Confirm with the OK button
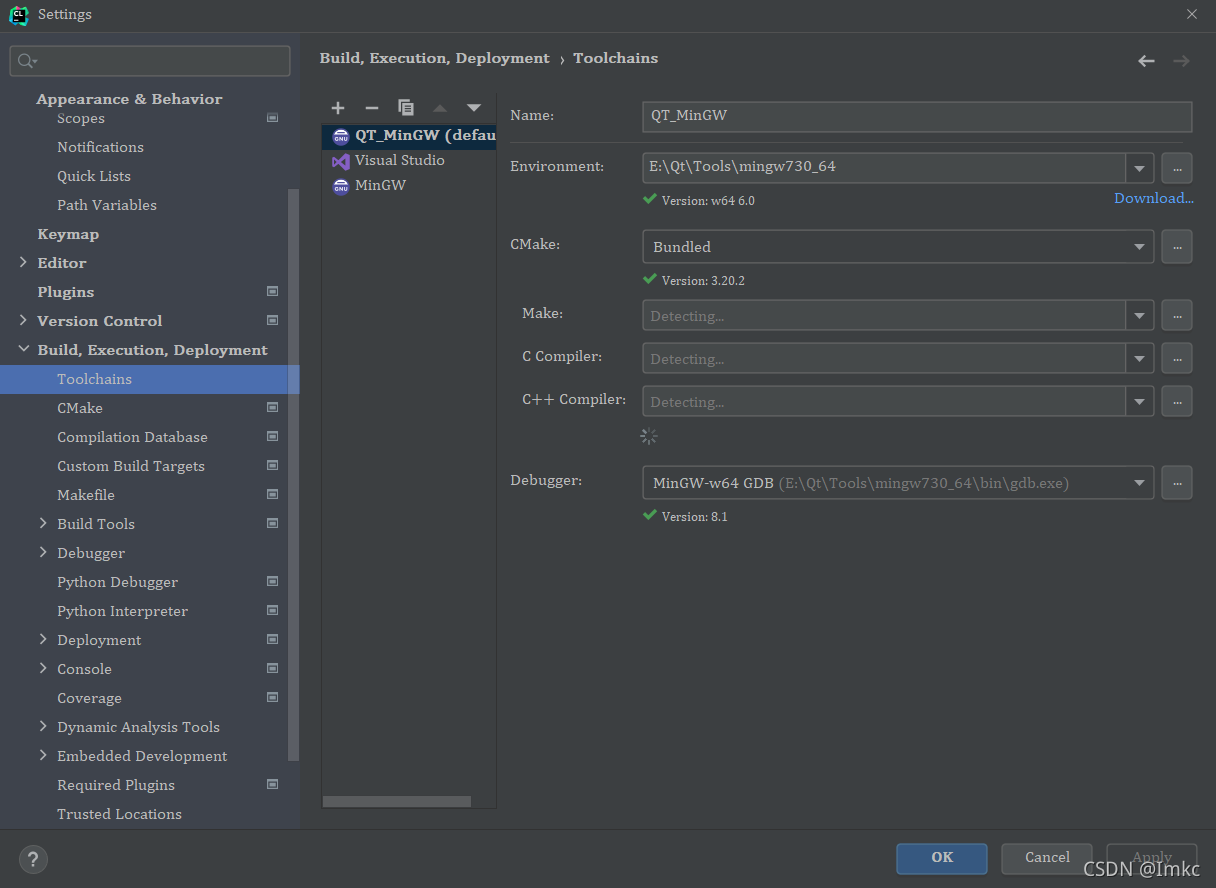 coord(942,858)
